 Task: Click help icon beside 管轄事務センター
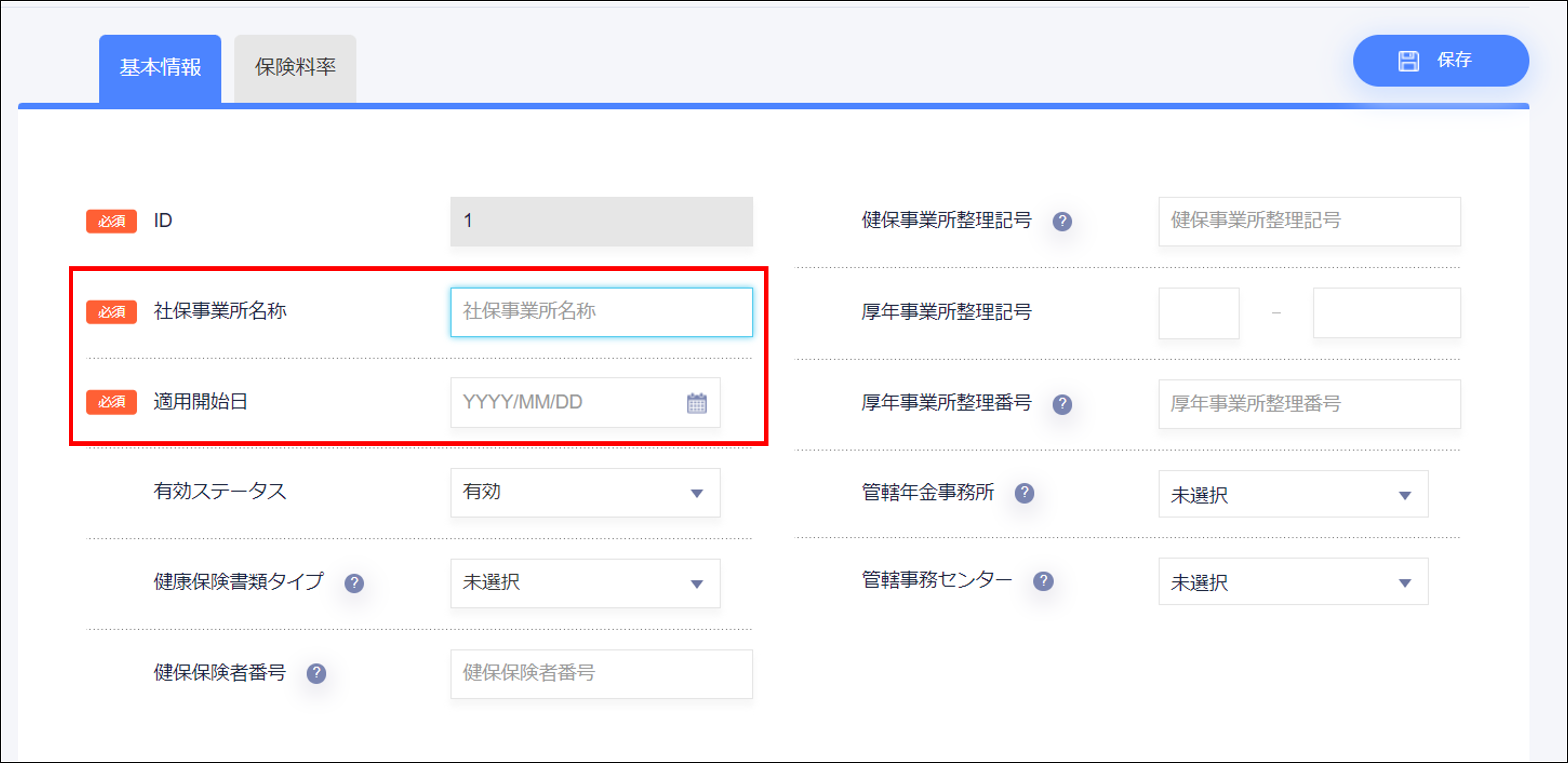tap(1043, 581)
